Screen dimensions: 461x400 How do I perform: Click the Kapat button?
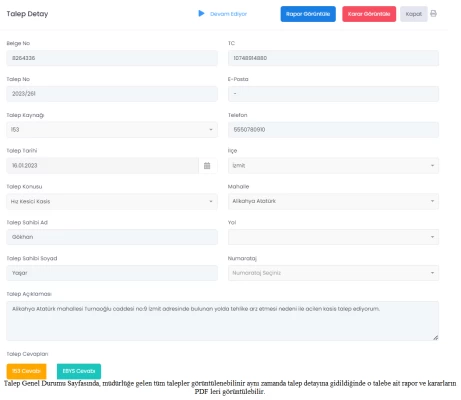tap(414, 14)
